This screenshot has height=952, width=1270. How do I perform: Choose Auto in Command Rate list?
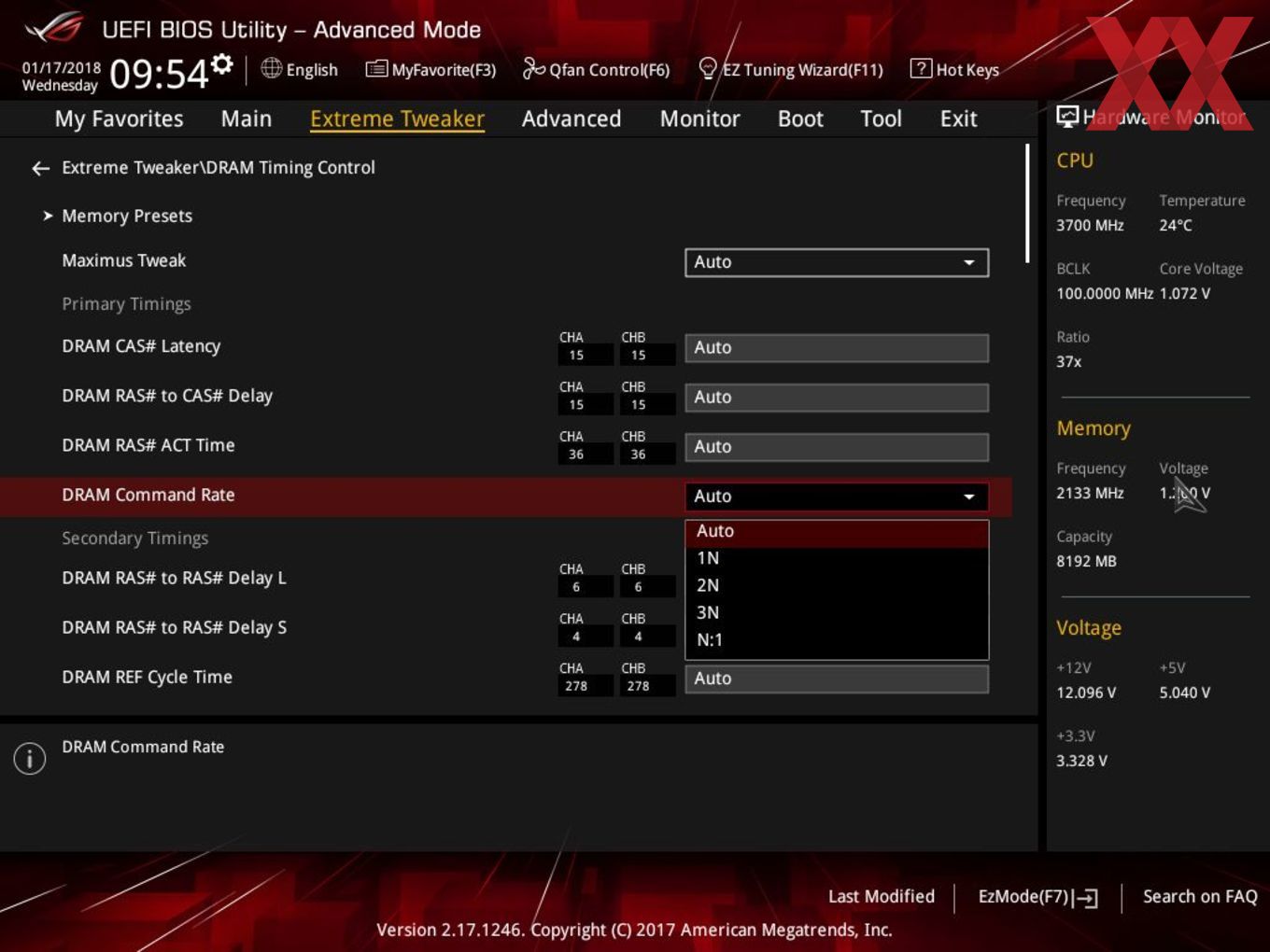837,531
